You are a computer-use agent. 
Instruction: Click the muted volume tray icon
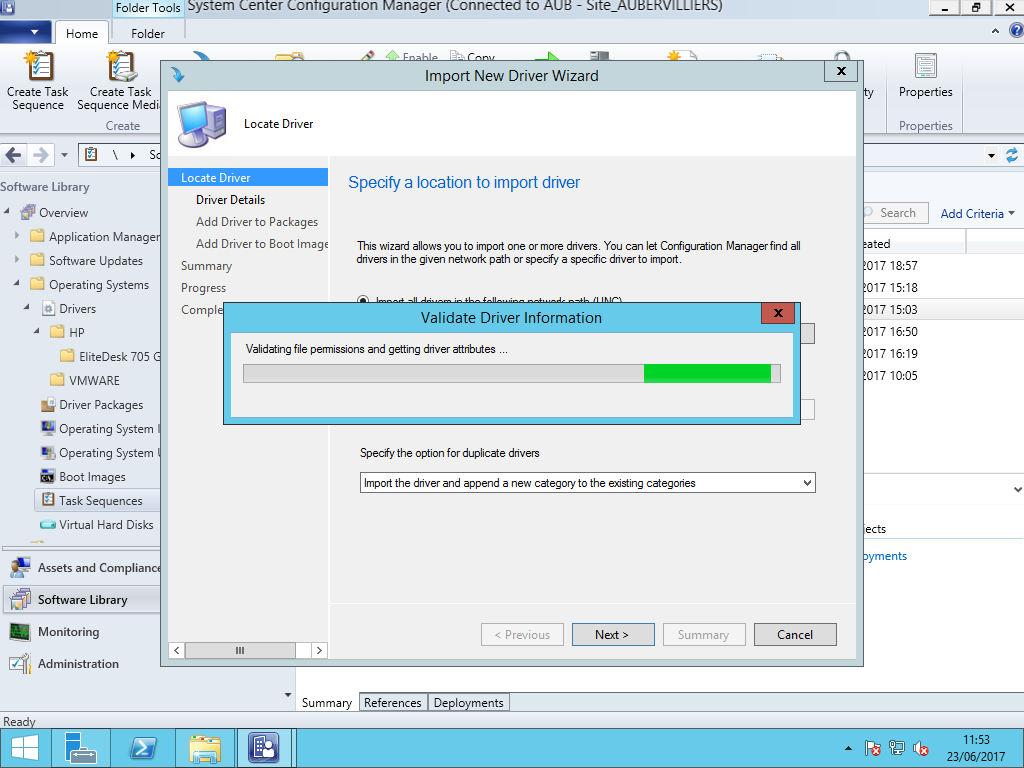(x=921, y=748)
